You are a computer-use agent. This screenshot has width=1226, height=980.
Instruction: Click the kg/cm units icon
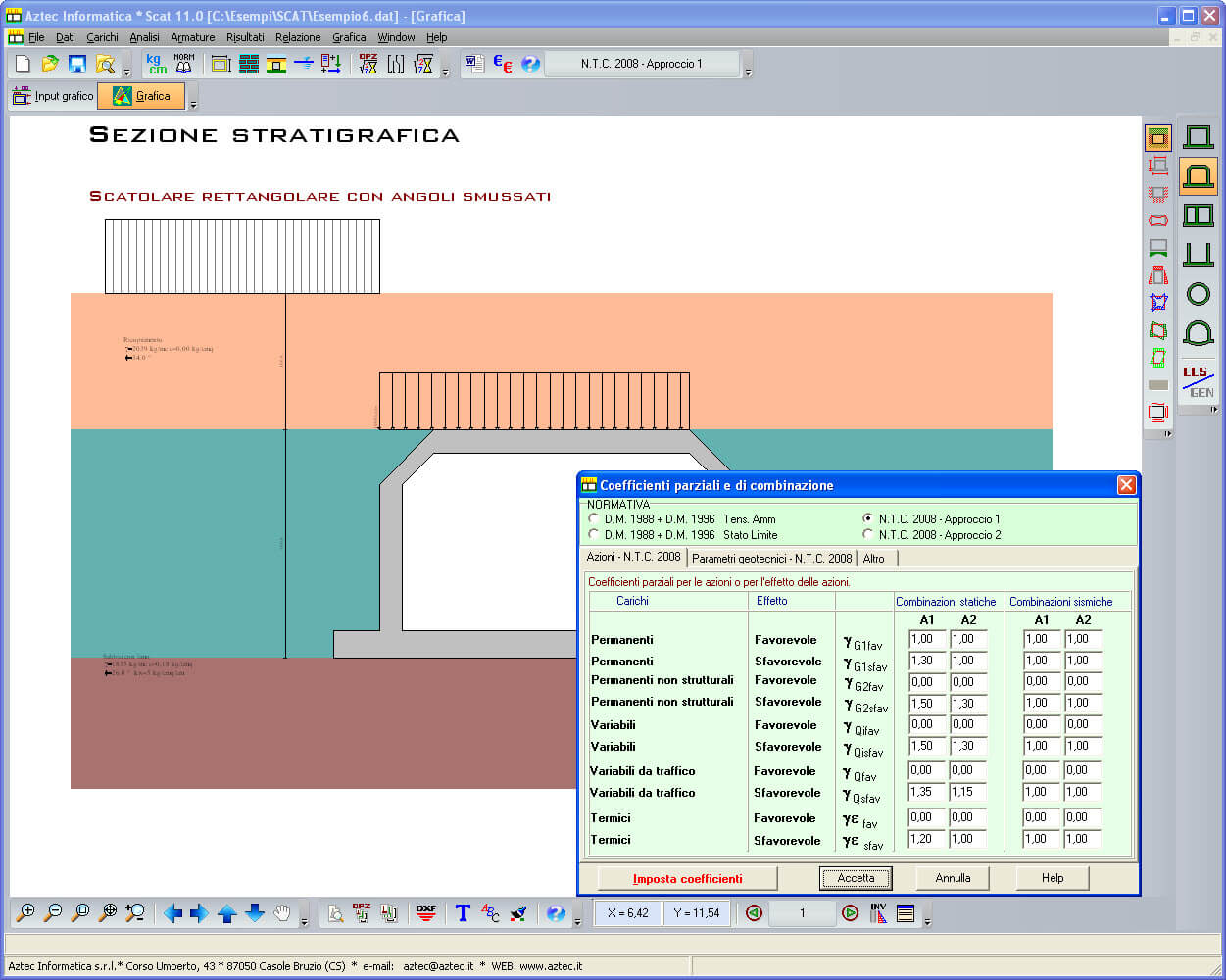point(156,64)
